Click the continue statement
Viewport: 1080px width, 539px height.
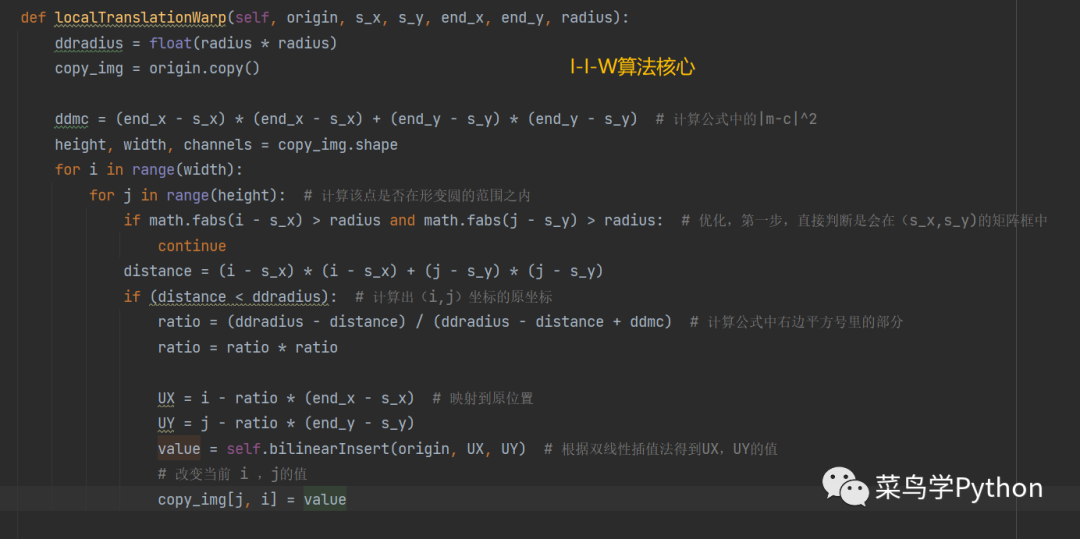(191, 246)
